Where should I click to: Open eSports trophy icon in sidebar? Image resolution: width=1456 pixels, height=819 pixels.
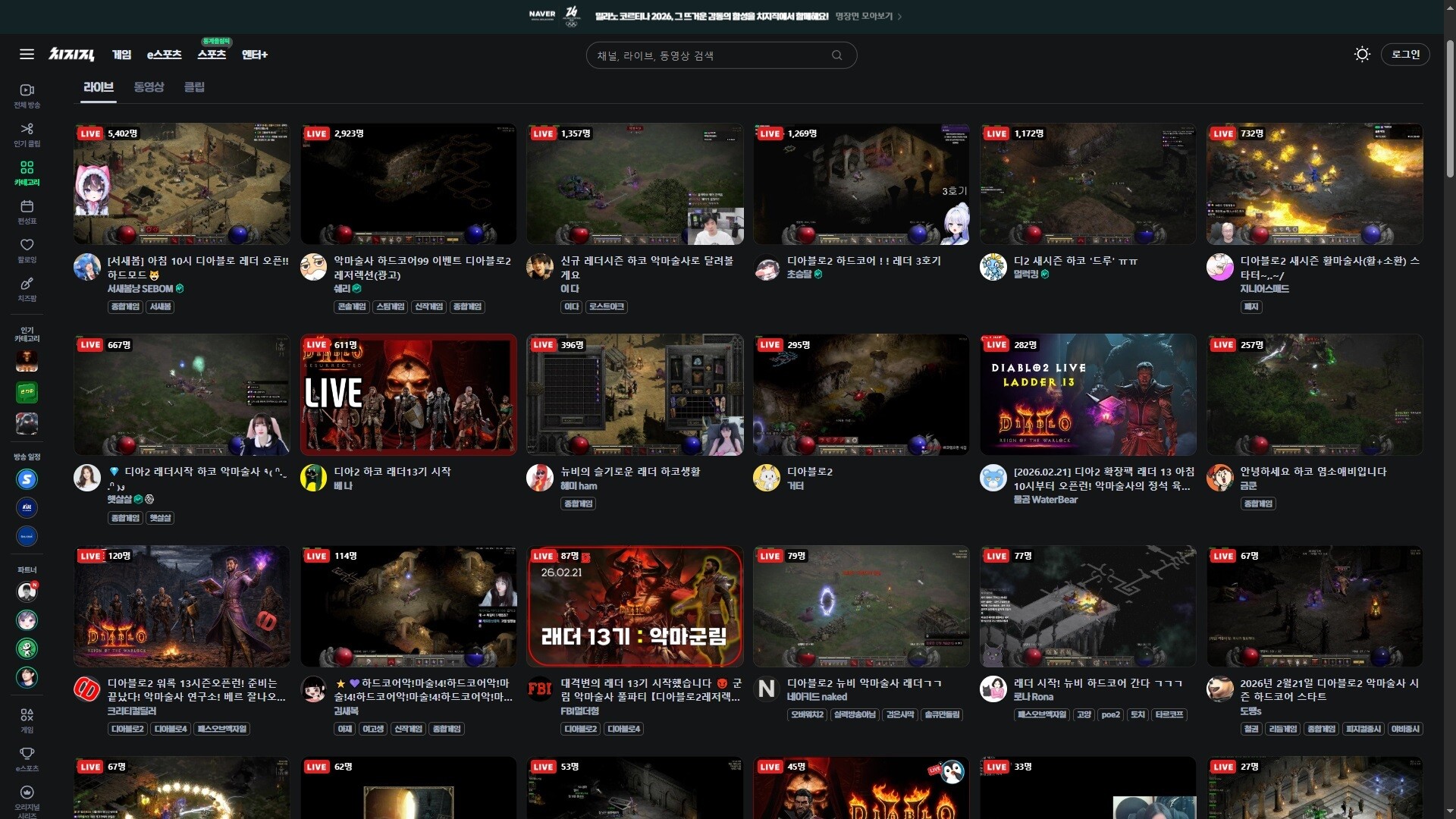(27, 753)
